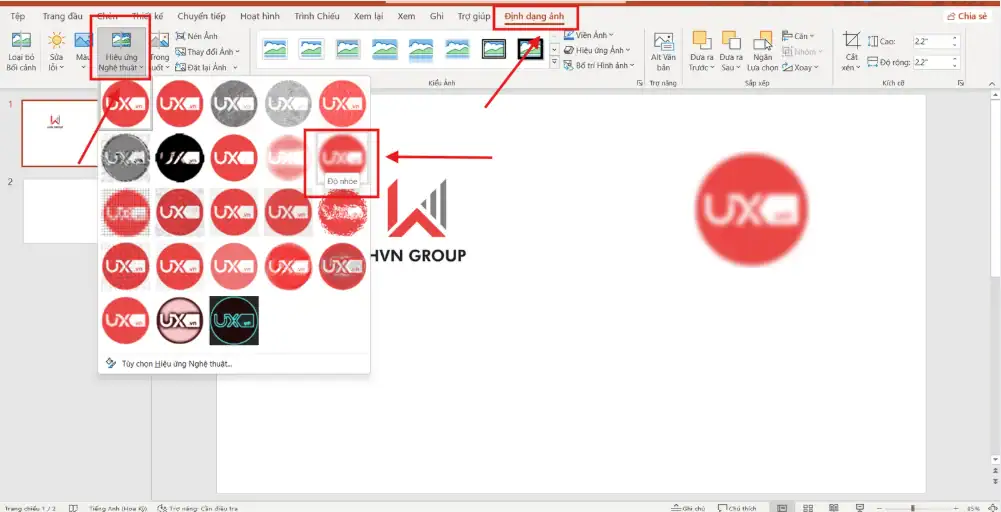Open the Xoay rotate dropdown

point(801,67)
